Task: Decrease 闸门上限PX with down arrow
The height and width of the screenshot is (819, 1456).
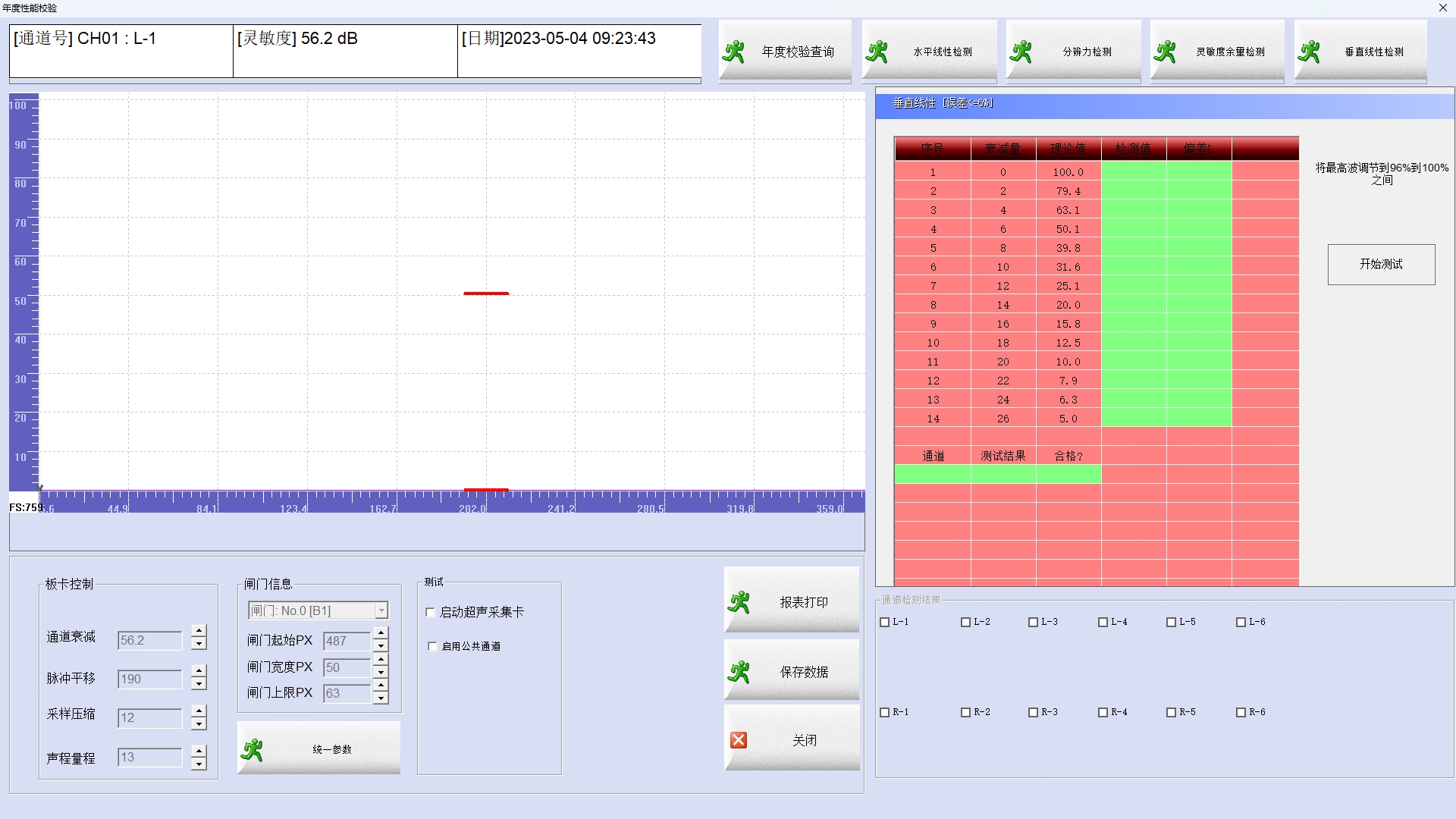Action: point(381,698)
